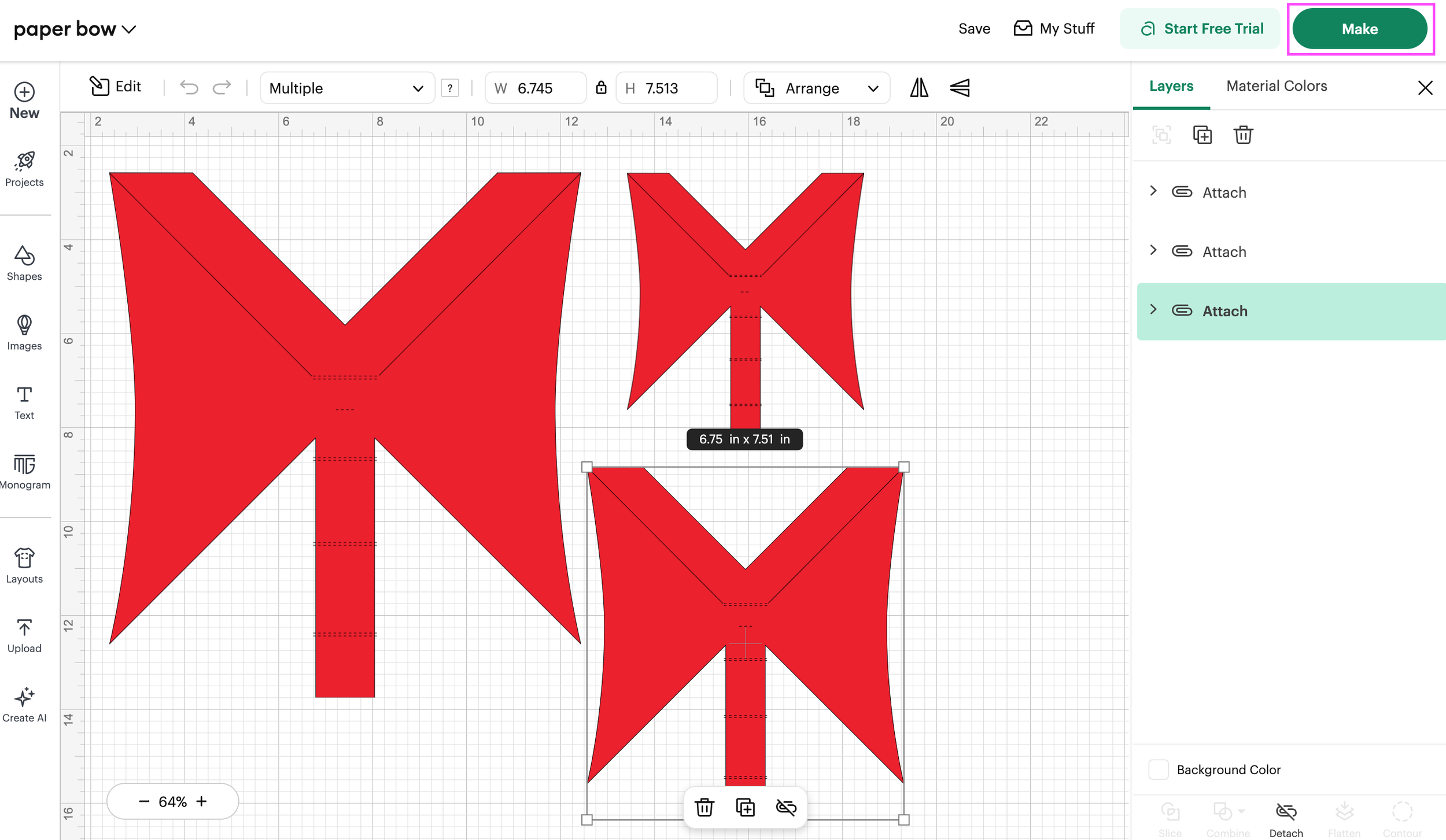
Task: Open the Shapes tool in sidebar
Action: 24,262
